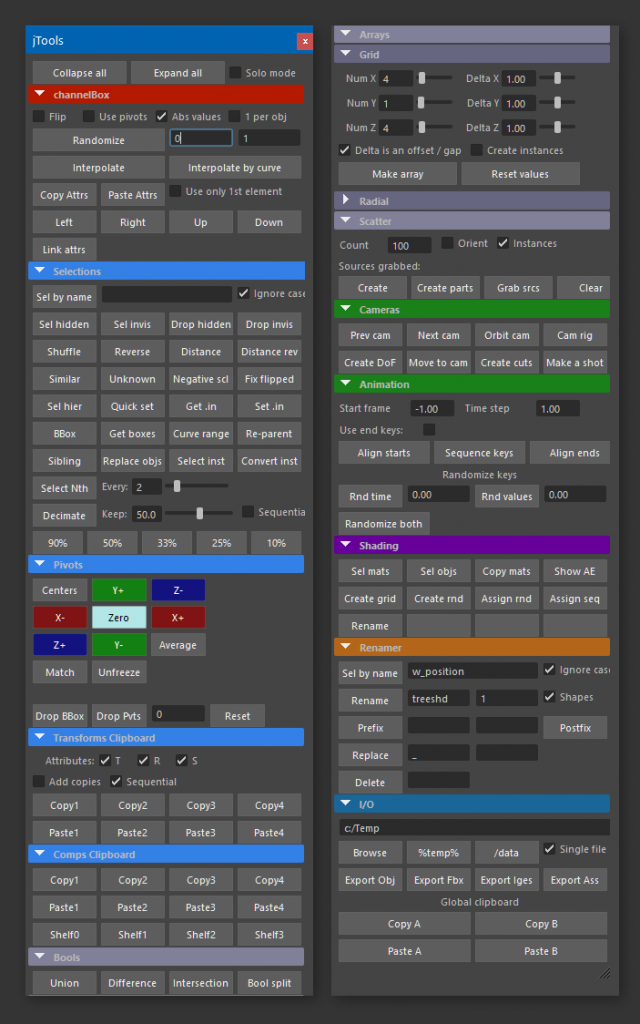Enable Create instances checkbox in Grid

point(477,150)
